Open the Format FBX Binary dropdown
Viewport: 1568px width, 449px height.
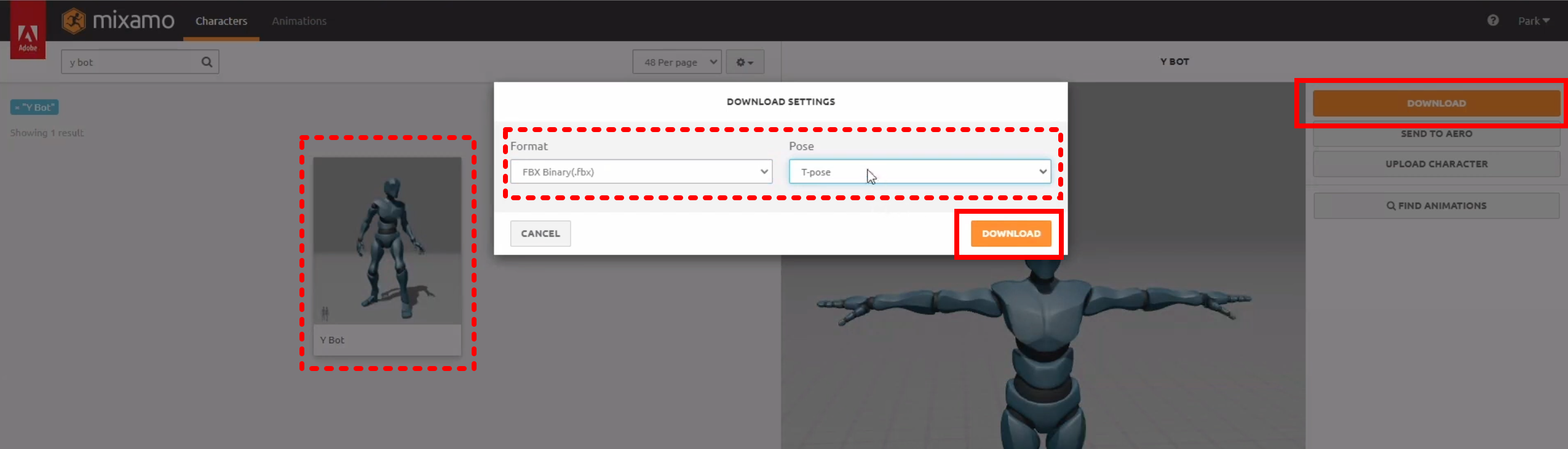click(641, 172)
